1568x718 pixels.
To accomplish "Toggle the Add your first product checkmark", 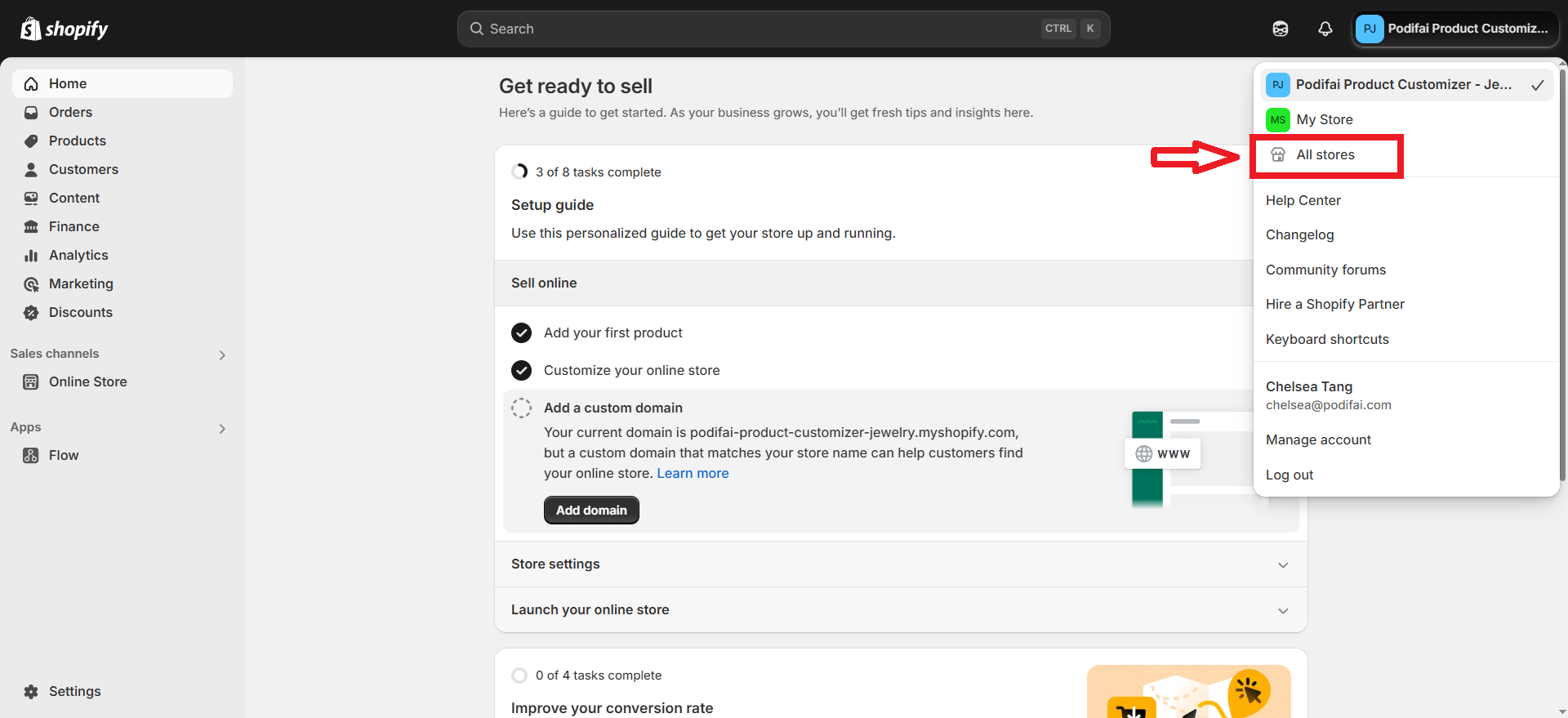I will [x=521, y=332].
